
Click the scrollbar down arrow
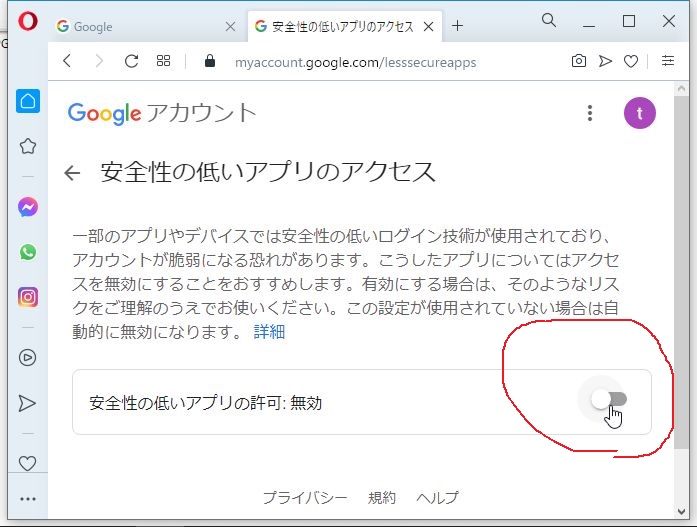(x=681, y=511)
